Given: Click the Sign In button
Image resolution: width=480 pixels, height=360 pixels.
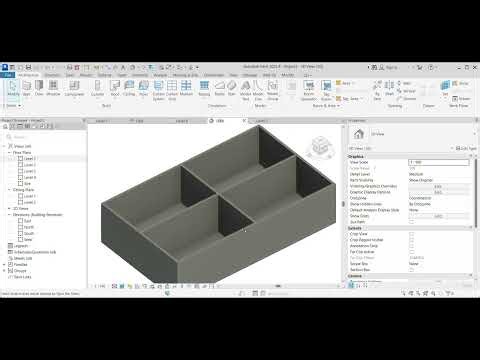Looking at the screenshot, I should coord(389,67).
